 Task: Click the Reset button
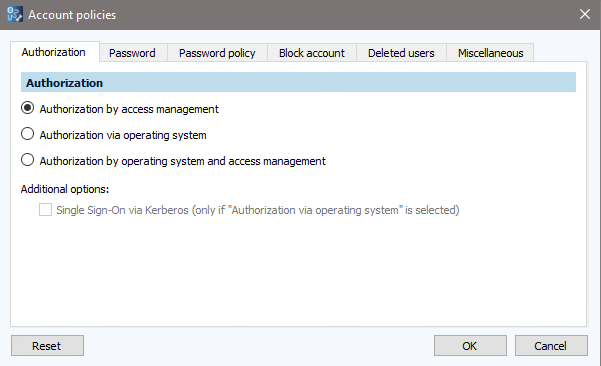[47, 346]
